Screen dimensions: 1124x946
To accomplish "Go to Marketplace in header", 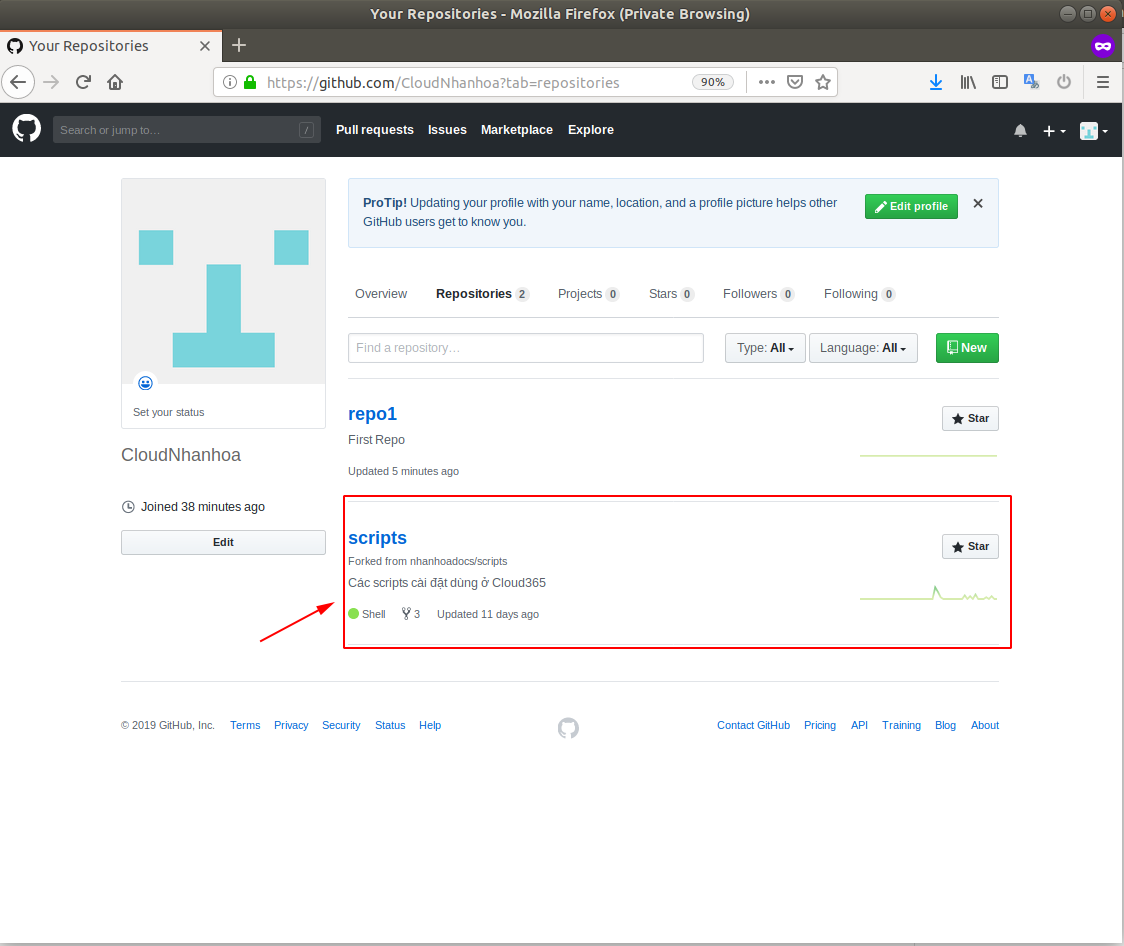I will pyautogui.click(x=517, y=130).
